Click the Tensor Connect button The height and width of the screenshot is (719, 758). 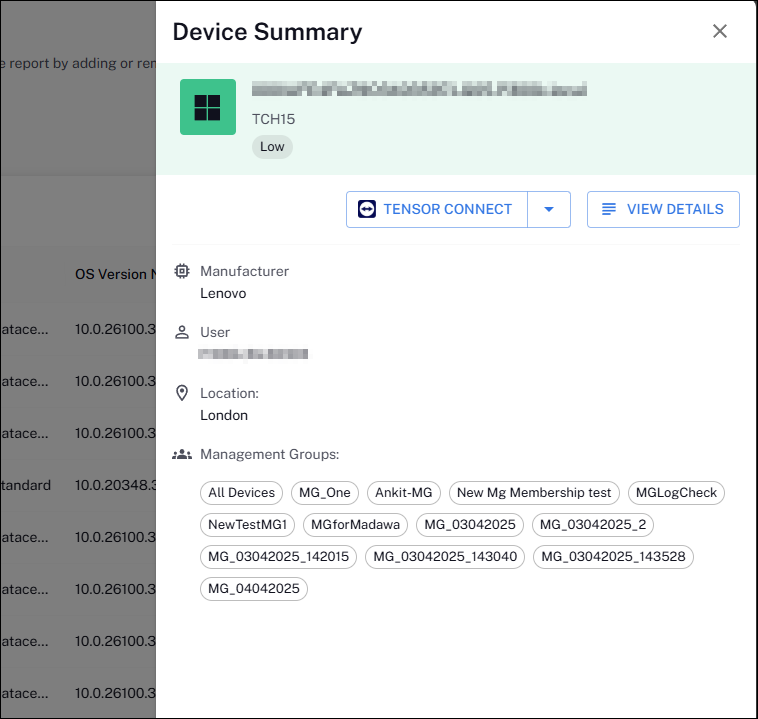pos(436,209)
